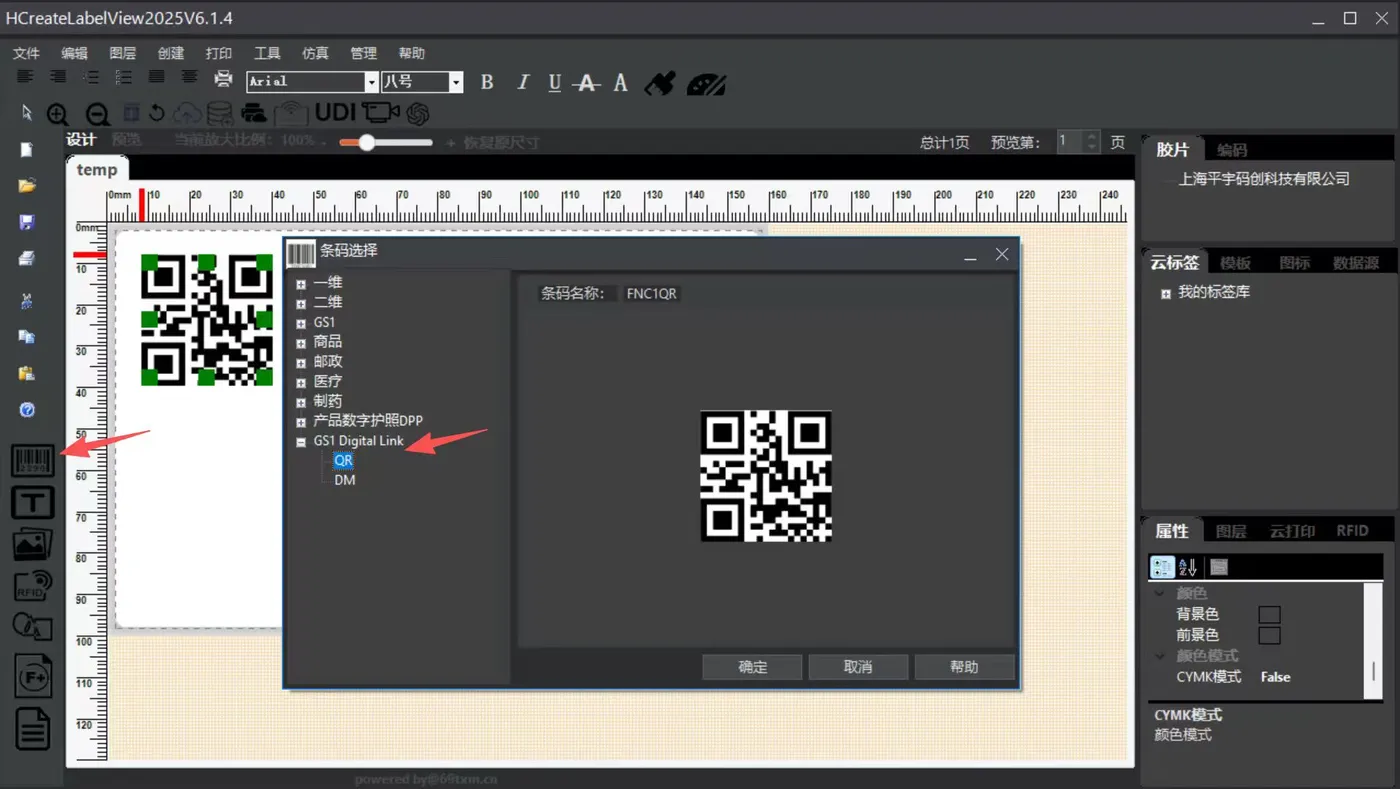1400x789 pixels.
Task: Click the camera icon in toolbar
Action: [x=381, y=113]
